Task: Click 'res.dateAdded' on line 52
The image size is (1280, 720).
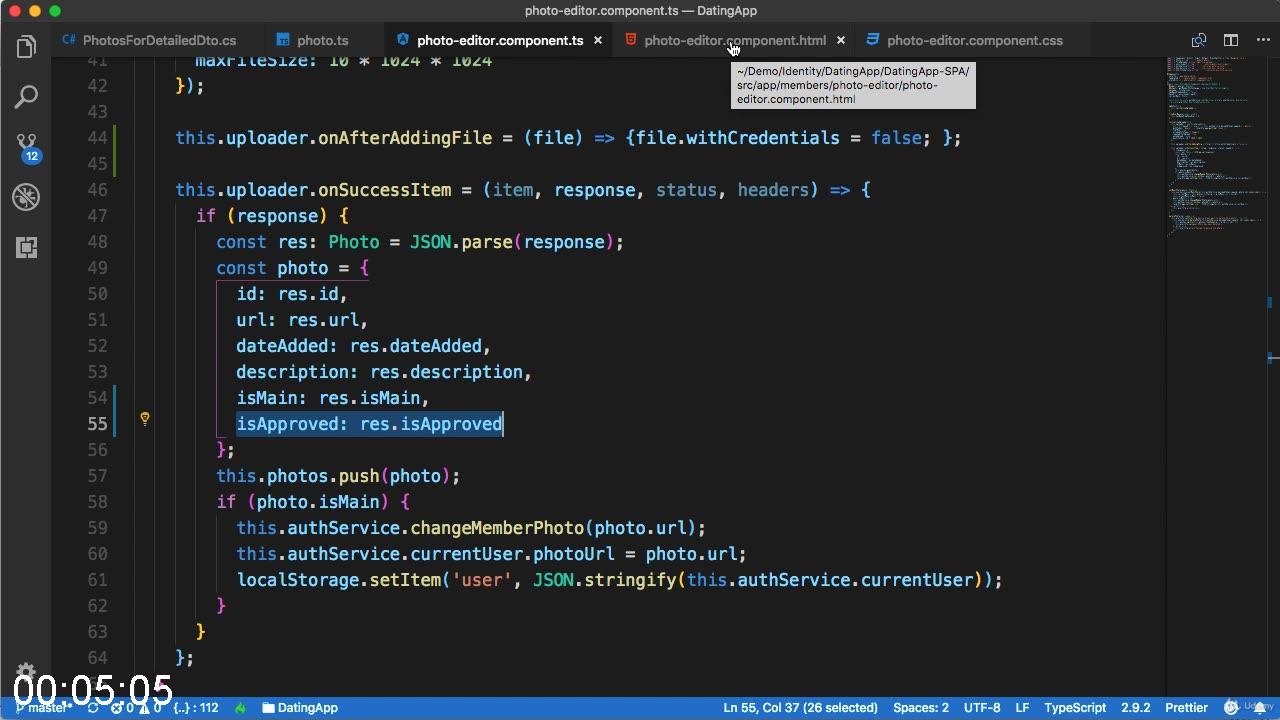Action: 416,346
